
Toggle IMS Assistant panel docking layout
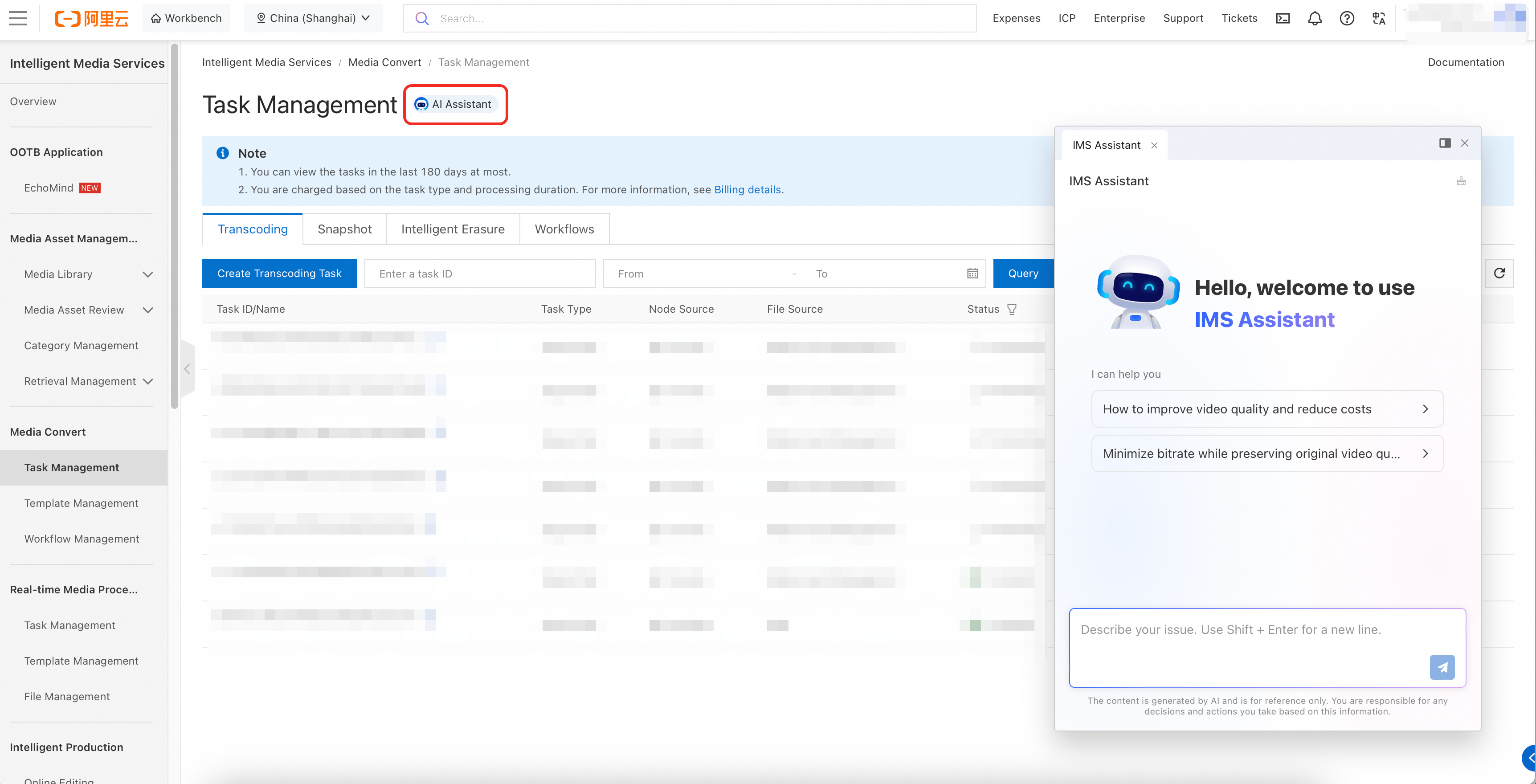point(1444,143)
